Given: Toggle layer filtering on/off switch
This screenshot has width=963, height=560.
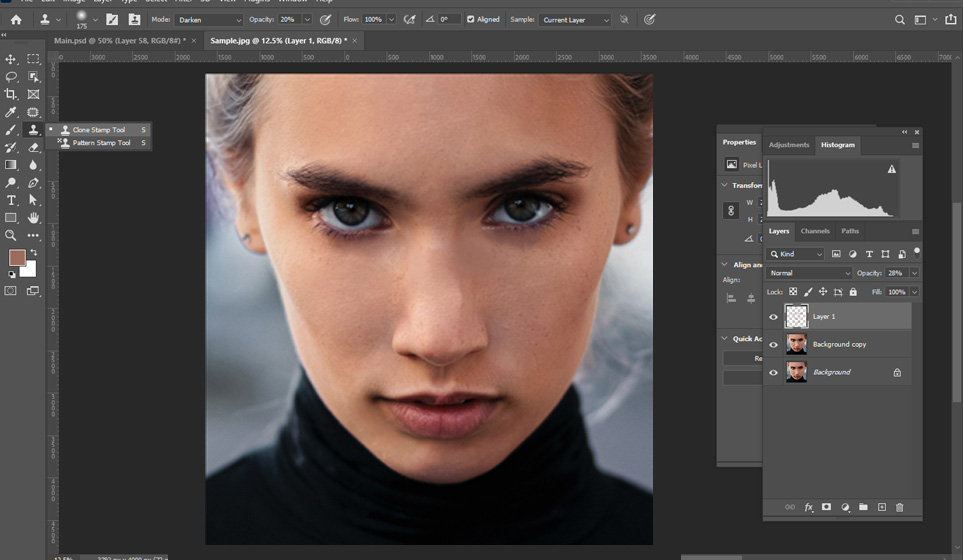Looking at the screenshot, I should pos(917,252).
